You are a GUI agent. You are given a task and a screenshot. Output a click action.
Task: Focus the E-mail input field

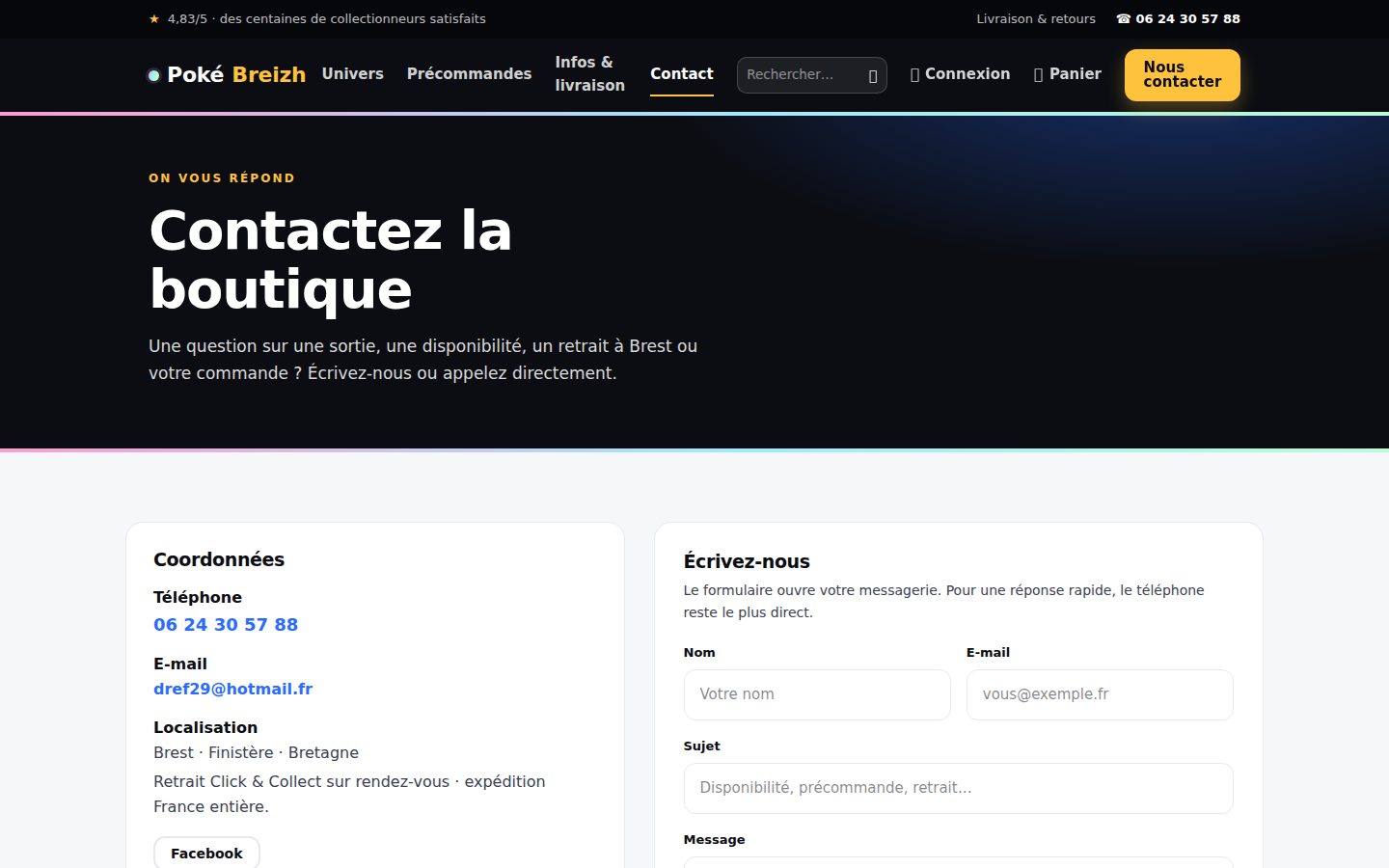(x=1100, y=694)
